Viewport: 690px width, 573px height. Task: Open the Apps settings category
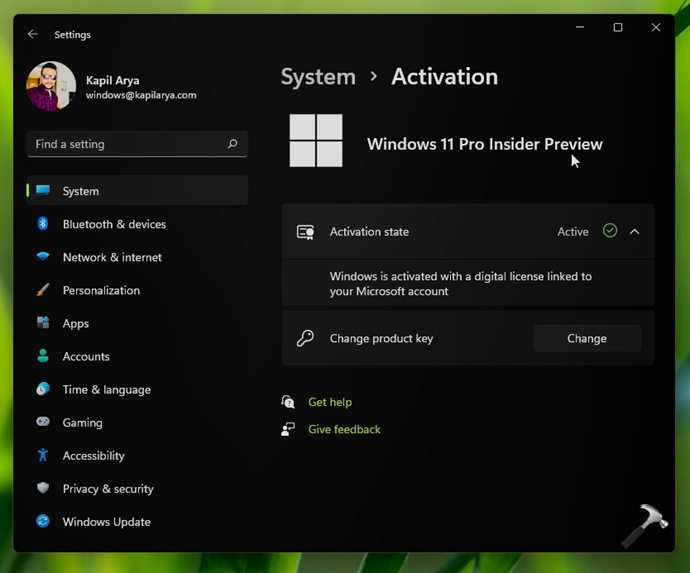[x=76, y=323]
